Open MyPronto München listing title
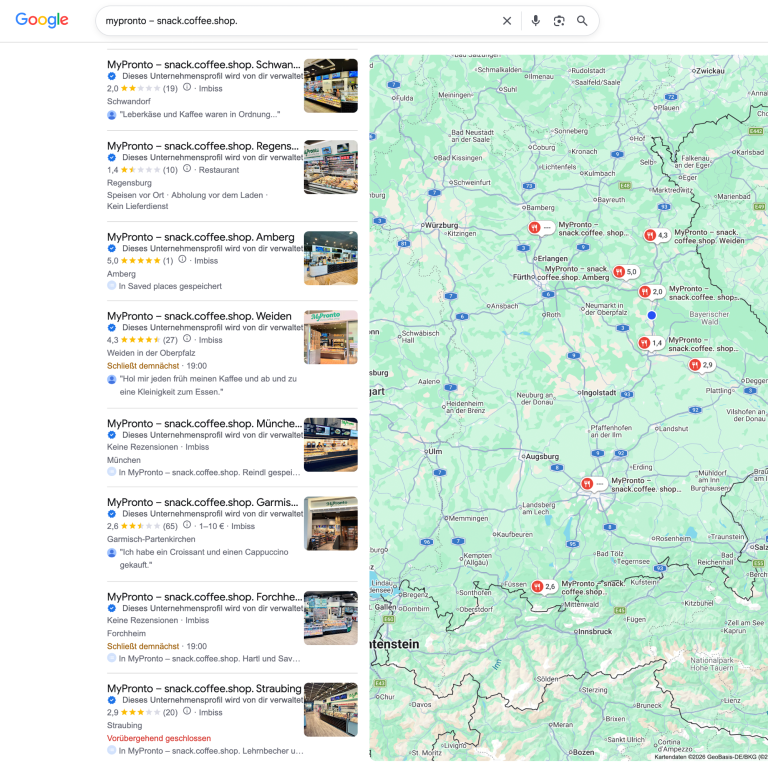 (x=204, y=423)
